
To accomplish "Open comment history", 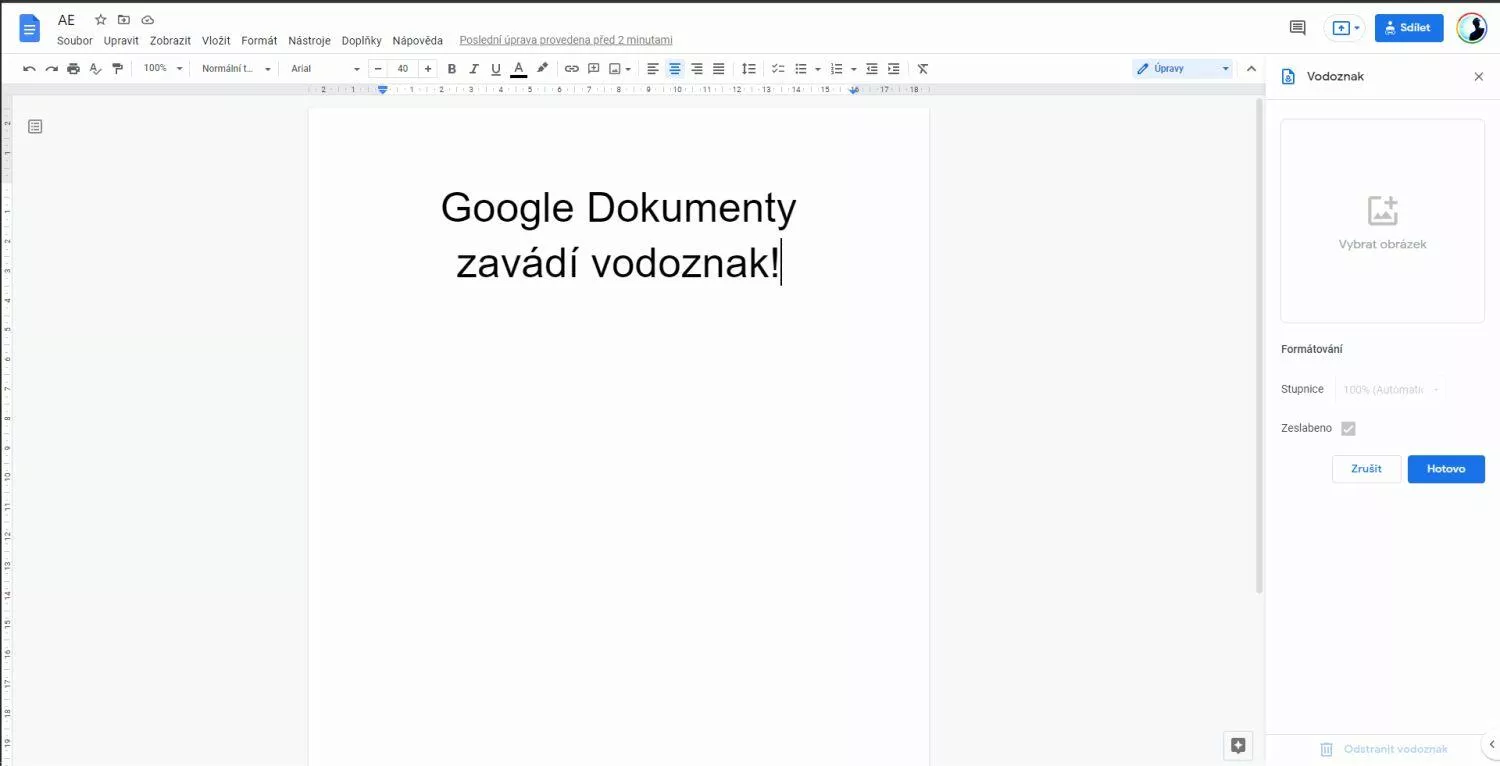I will [1298, 28].
